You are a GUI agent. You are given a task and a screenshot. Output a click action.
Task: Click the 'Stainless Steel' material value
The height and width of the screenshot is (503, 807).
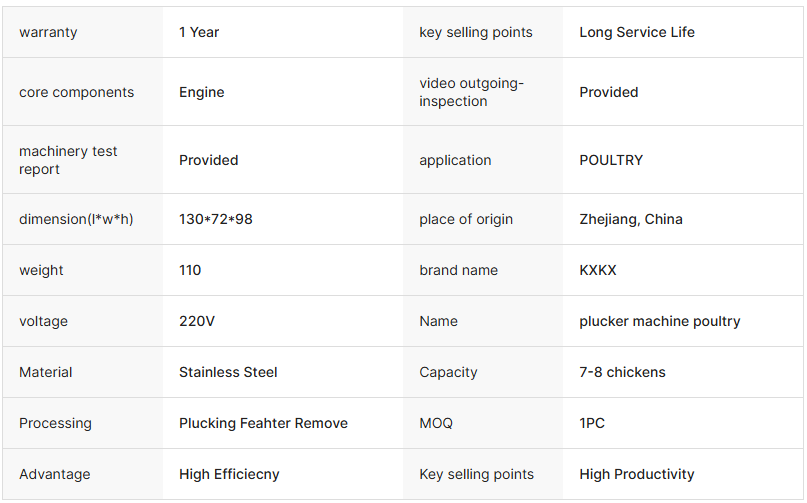pyautogui.click(x=228, y=372)
